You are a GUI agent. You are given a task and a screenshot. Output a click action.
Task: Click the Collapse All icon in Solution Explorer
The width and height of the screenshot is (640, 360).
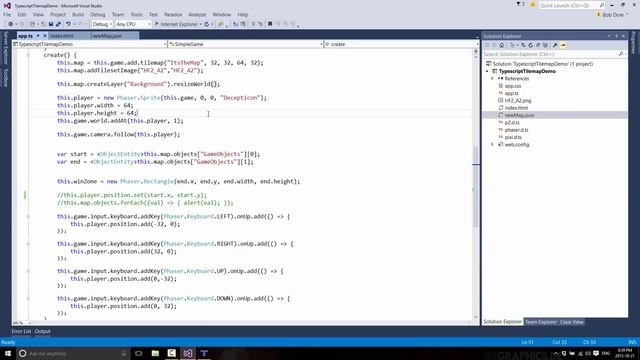click(x=538, y=45)
